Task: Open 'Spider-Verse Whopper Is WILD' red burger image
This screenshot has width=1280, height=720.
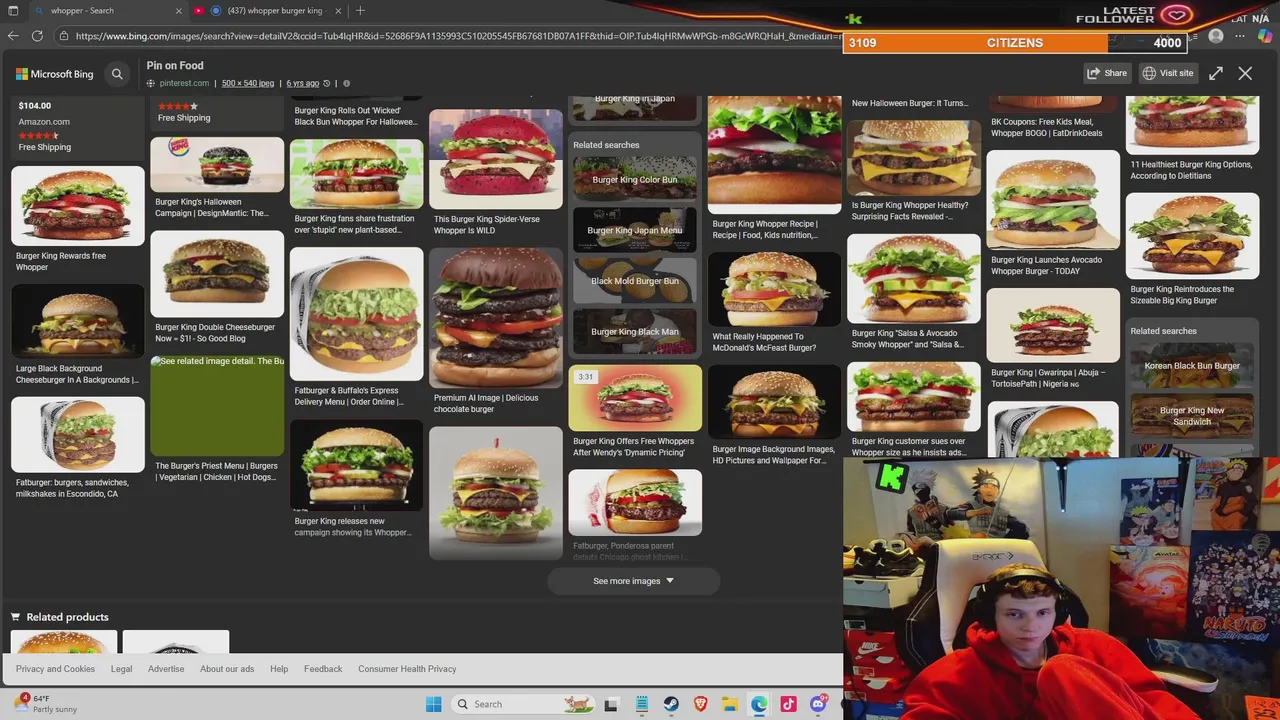Action: pyautogui.click(x=496, y=160)
